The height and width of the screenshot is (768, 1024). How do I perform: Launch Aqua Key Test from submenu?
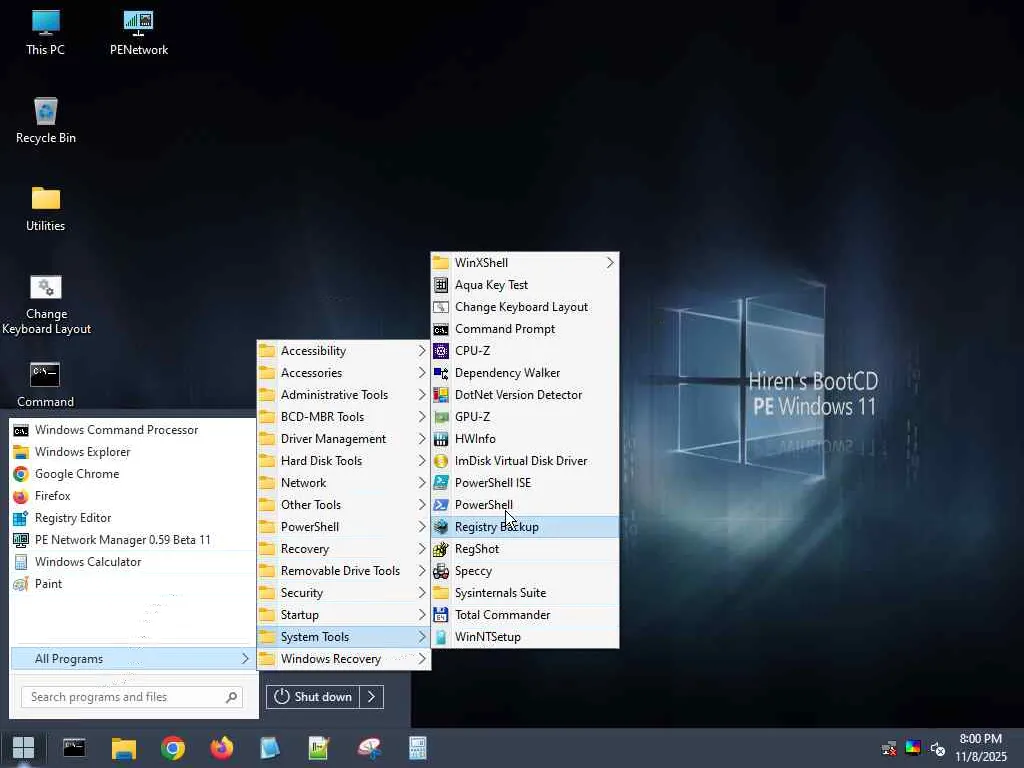[x=524, y=285]
